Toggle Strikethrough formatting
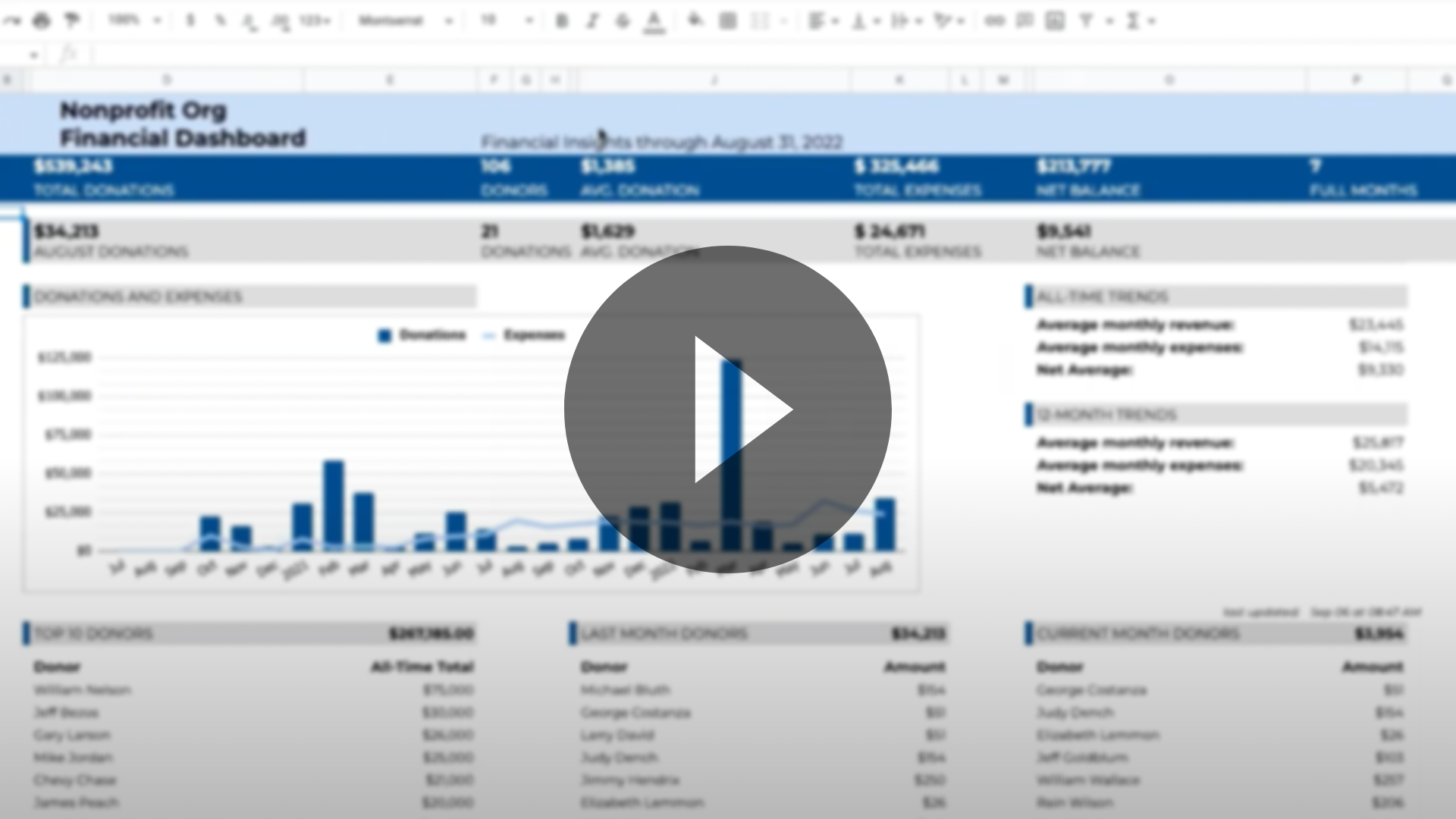 coord(623,21)
